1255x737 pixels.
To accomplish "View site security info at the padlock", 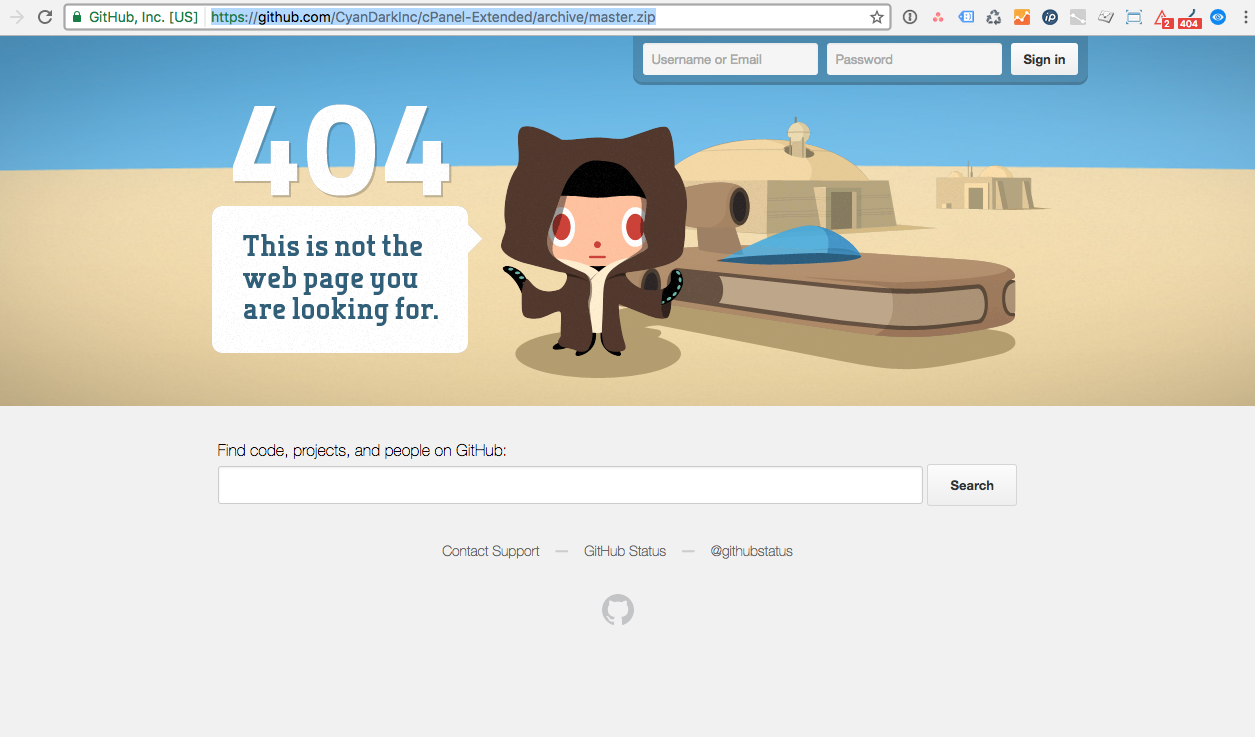I will point(77,17).
